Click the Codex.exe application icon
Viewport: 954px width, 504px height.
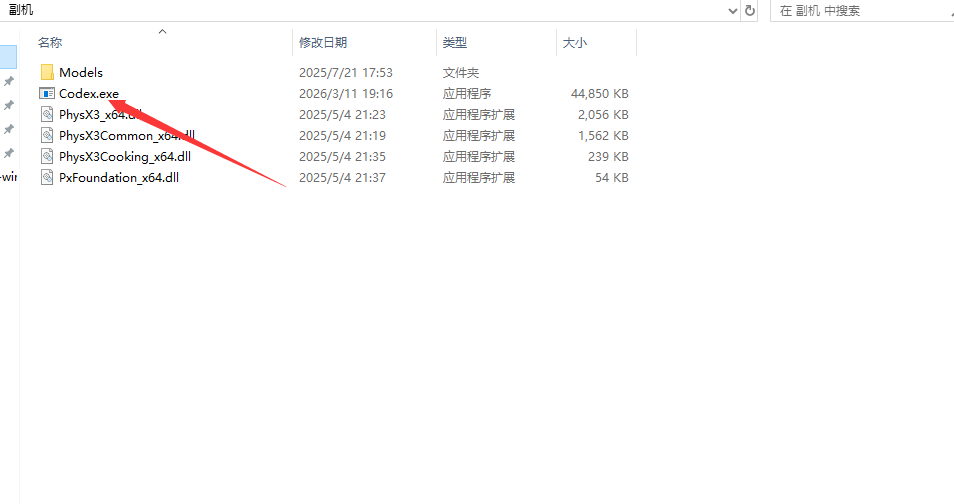47,93
